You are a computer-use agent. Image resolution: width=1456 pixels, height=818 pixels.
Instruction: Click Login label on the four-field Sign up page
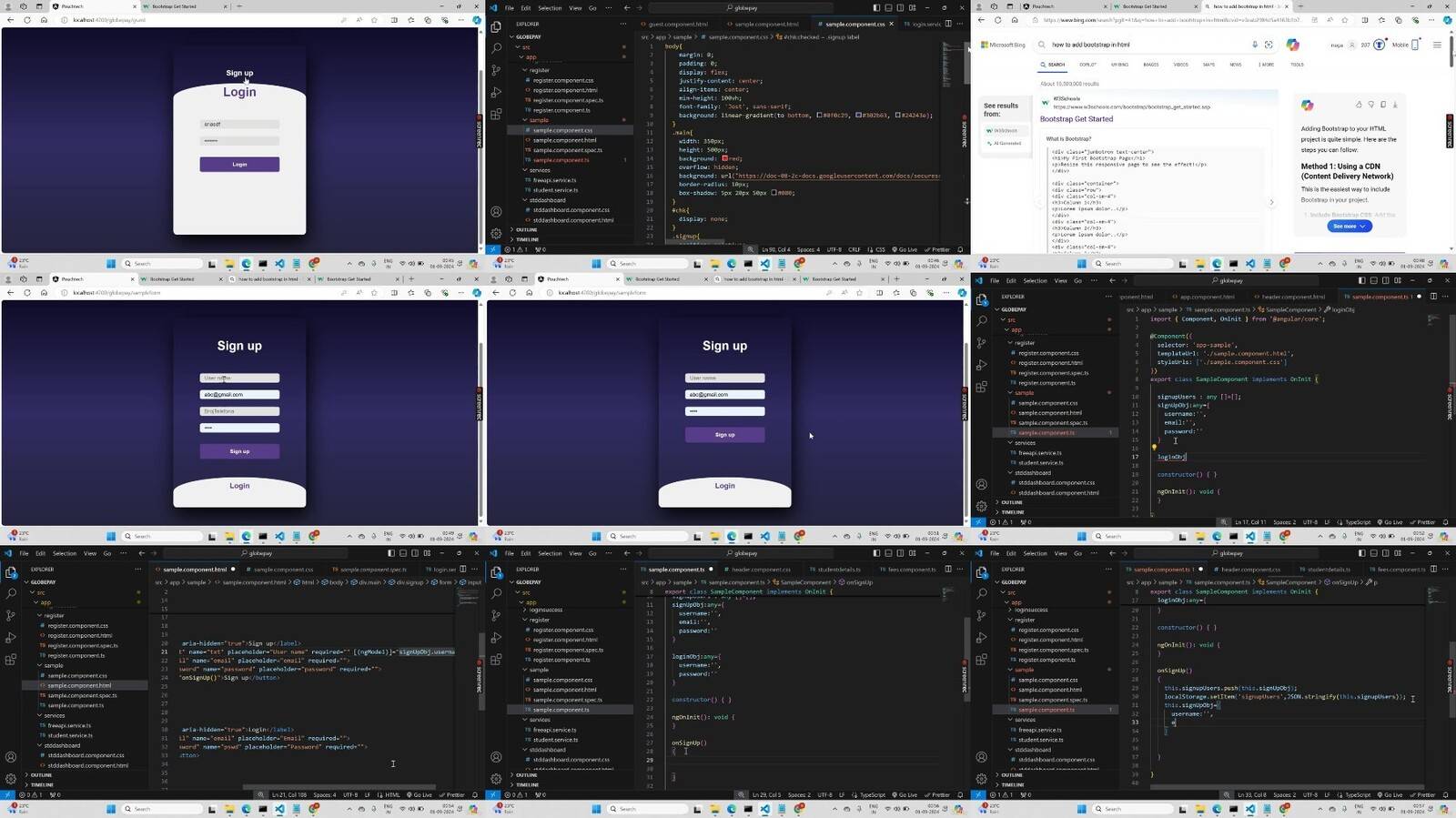(239, 486)
